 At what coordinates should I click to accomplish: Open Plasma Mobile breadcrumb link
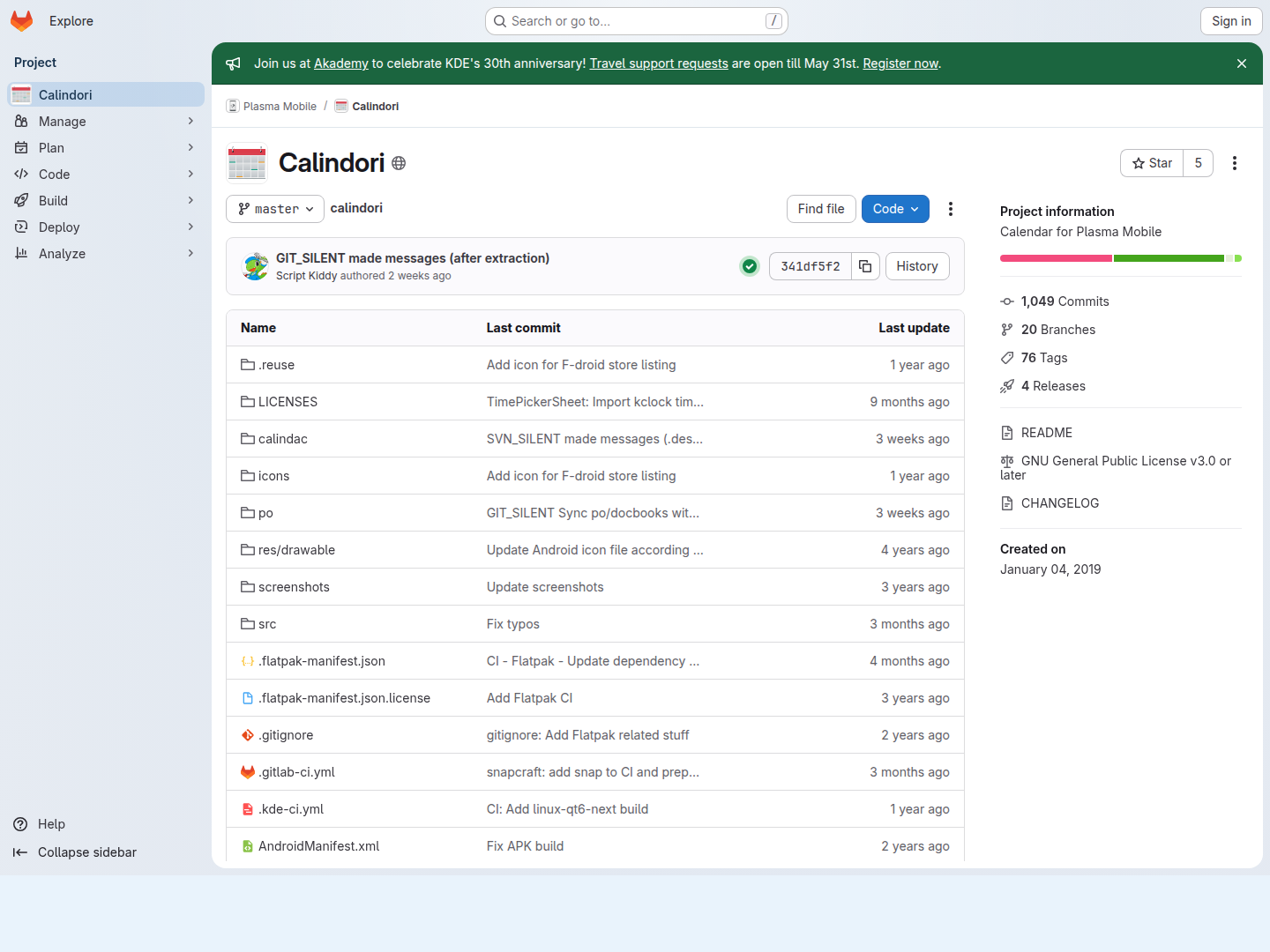(x=280, y=106)
